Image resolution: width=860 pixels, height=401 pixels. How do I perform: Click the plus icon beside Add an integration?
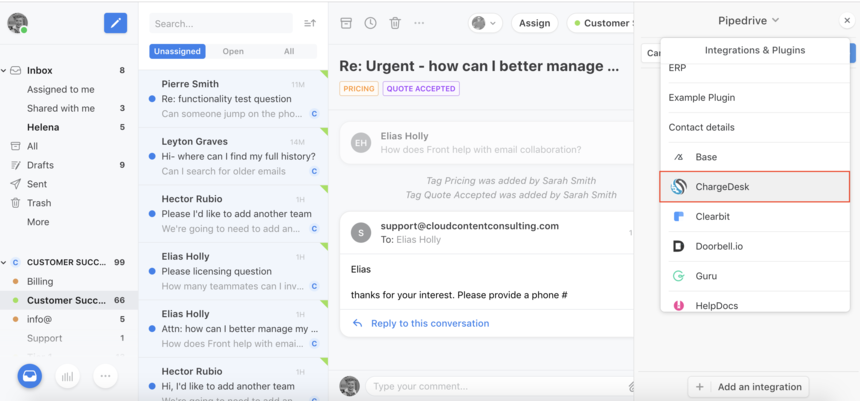(699, 387)
